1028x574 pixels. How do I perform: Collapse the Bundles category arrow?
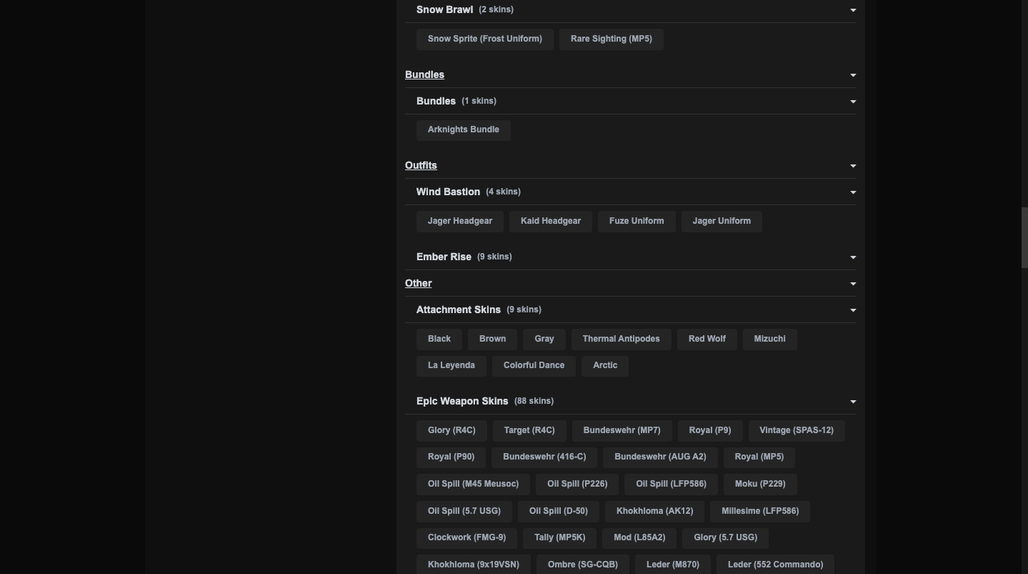coord(853,75)
